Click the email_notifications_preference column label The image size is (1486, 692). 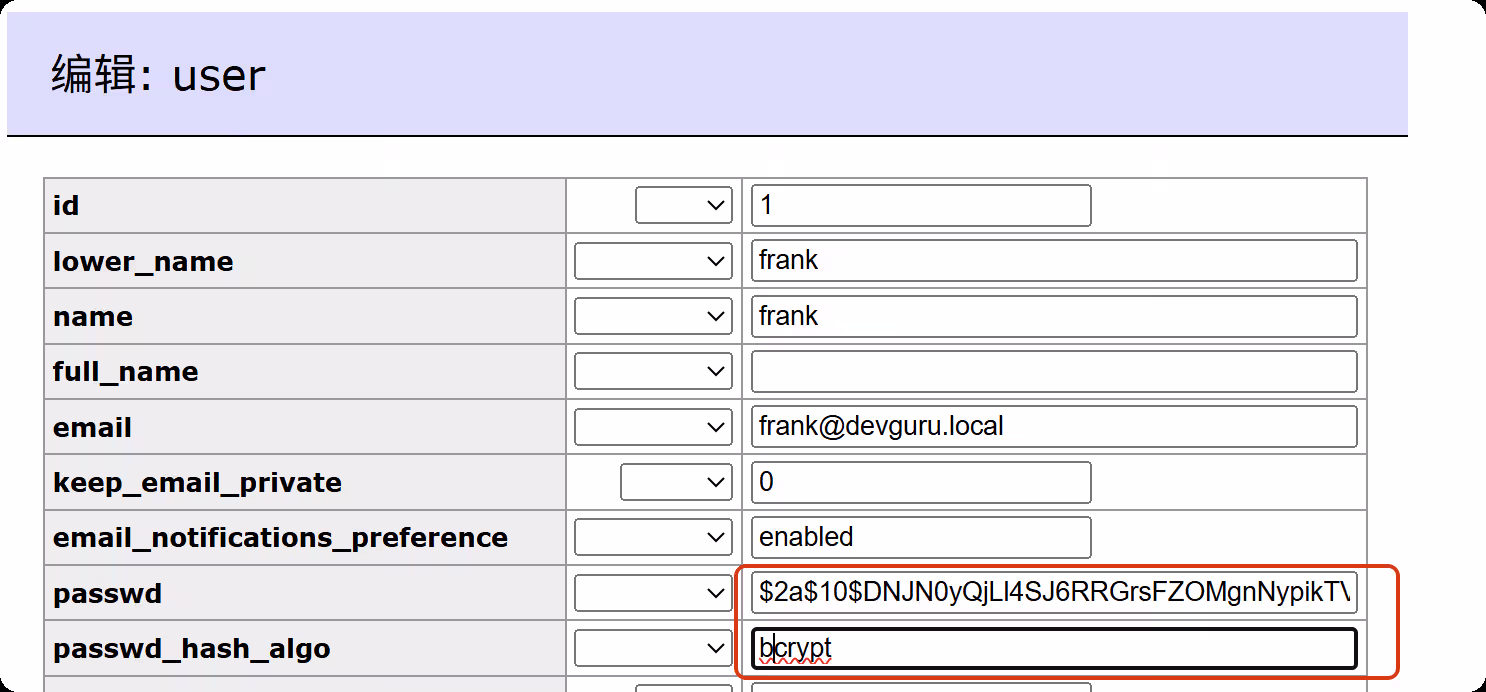point(280,538)
